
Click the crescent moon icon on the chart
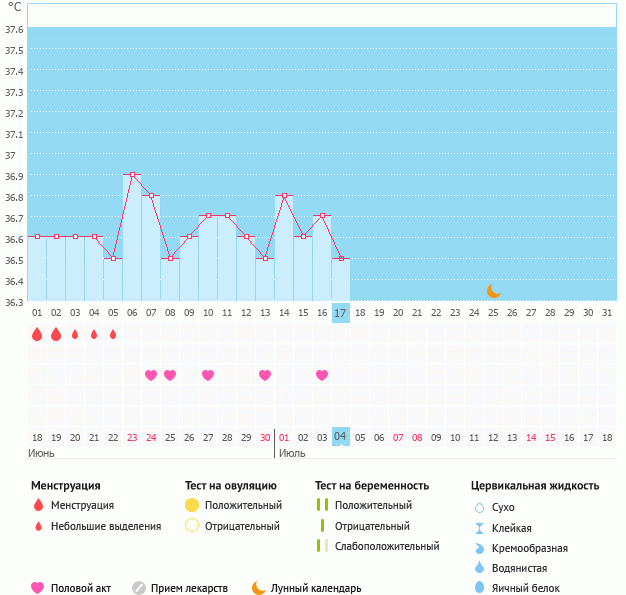point(493,291)
